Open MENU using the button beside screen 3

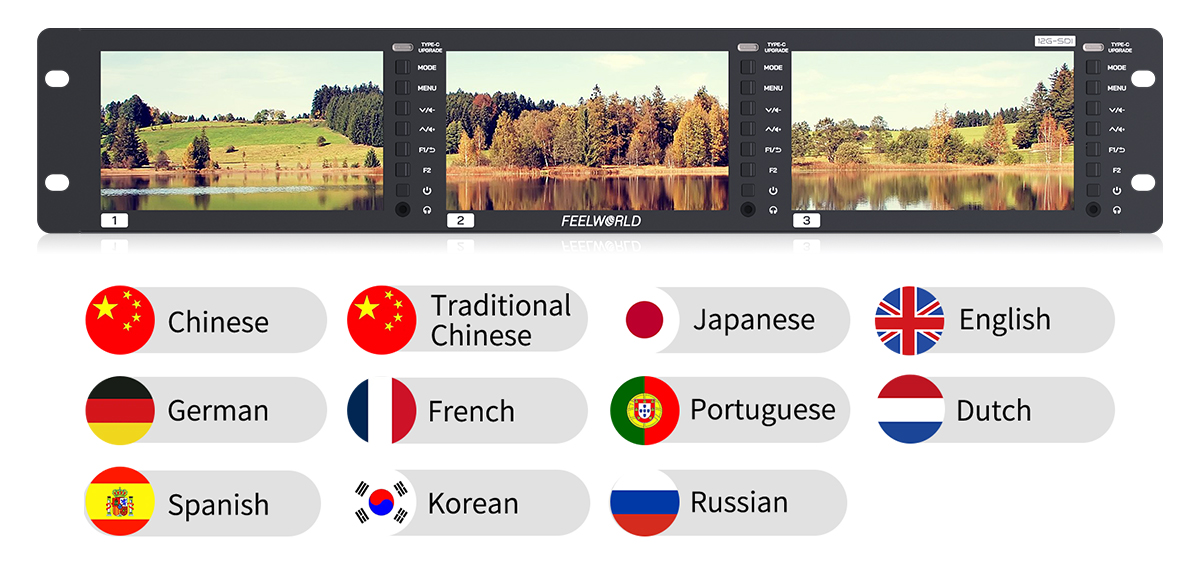click(1093, 88)
